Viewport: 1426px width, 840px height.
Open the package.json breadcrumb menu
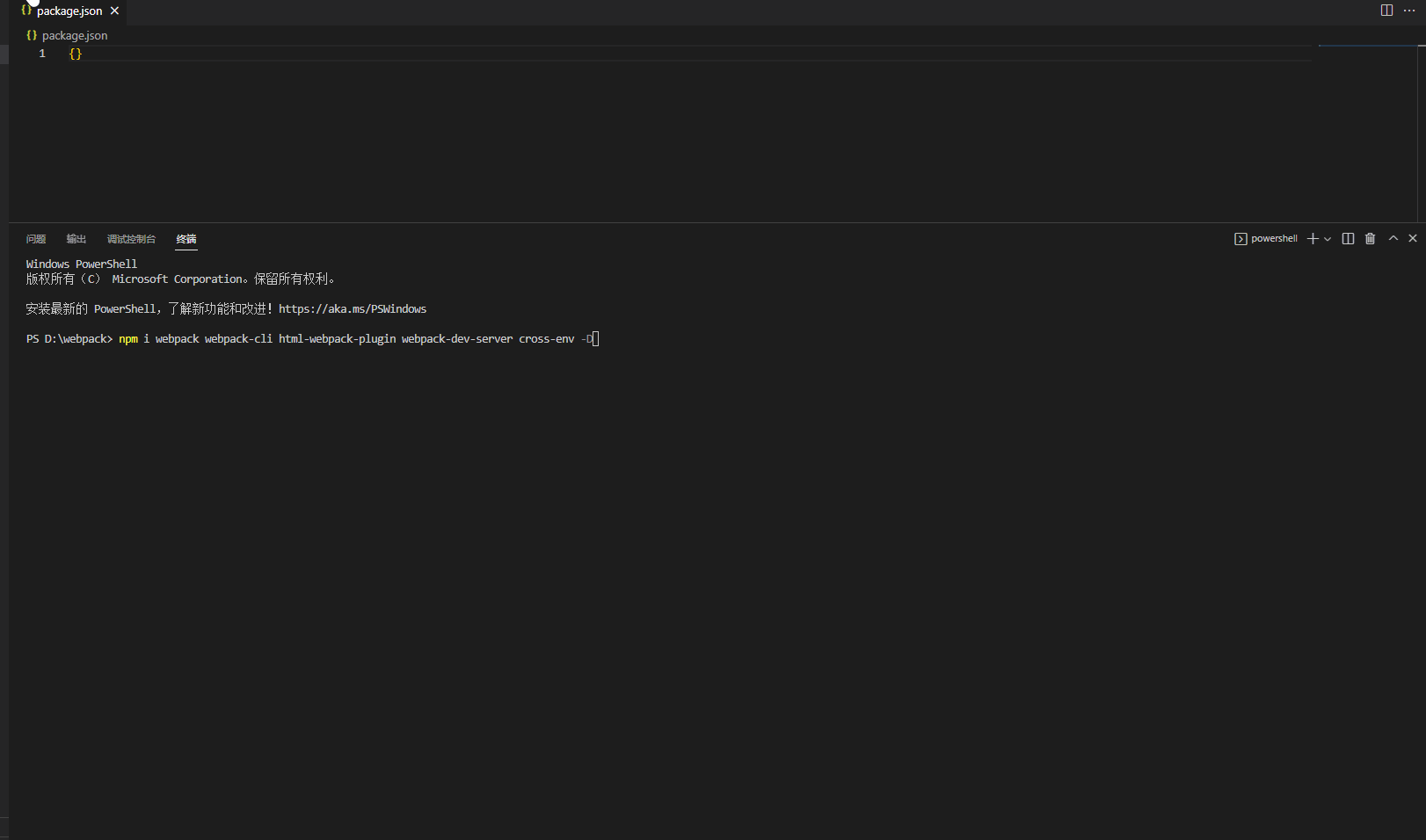75,35
